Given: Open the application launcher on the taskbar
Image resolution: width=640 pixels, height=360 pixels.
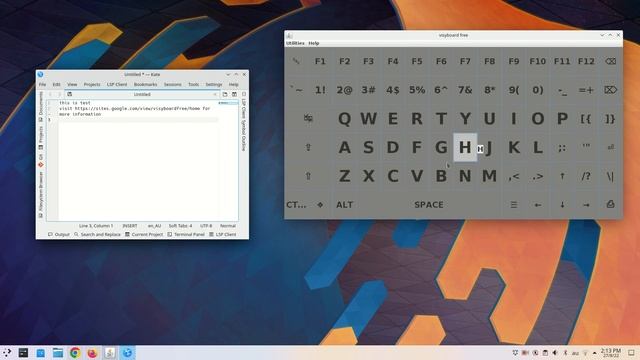Looking at the screenshot, I should click(7, 353).
